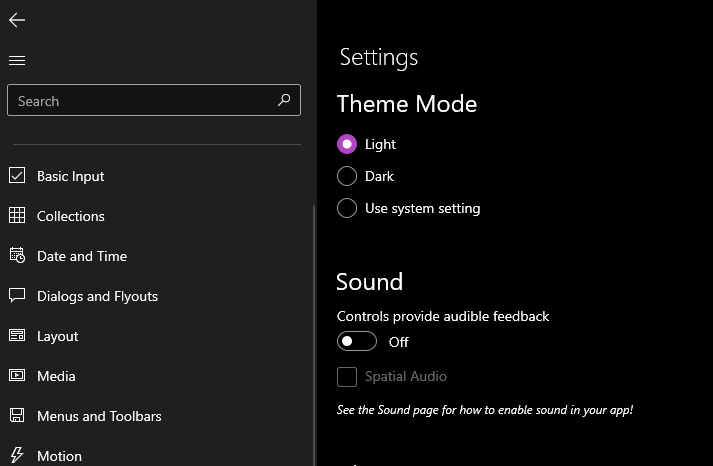Click the italic Sound page hint text

coord(485,410)
